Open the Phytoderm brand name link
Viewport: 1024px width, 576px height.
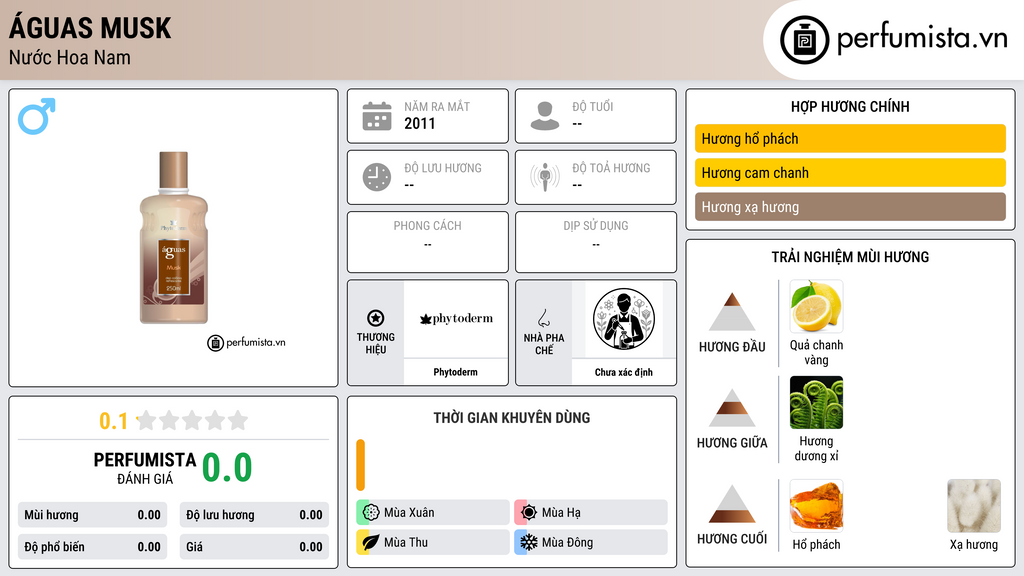[x=455, y=372]
